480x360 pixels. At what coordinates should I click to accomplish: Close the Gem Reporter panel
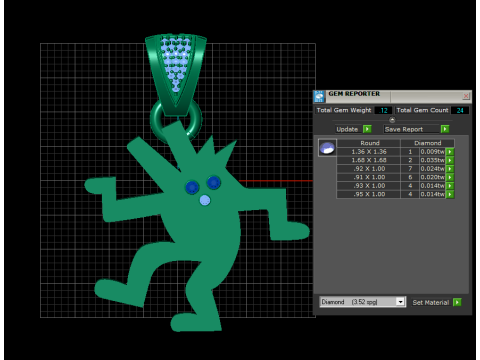[x=466, y=96]
